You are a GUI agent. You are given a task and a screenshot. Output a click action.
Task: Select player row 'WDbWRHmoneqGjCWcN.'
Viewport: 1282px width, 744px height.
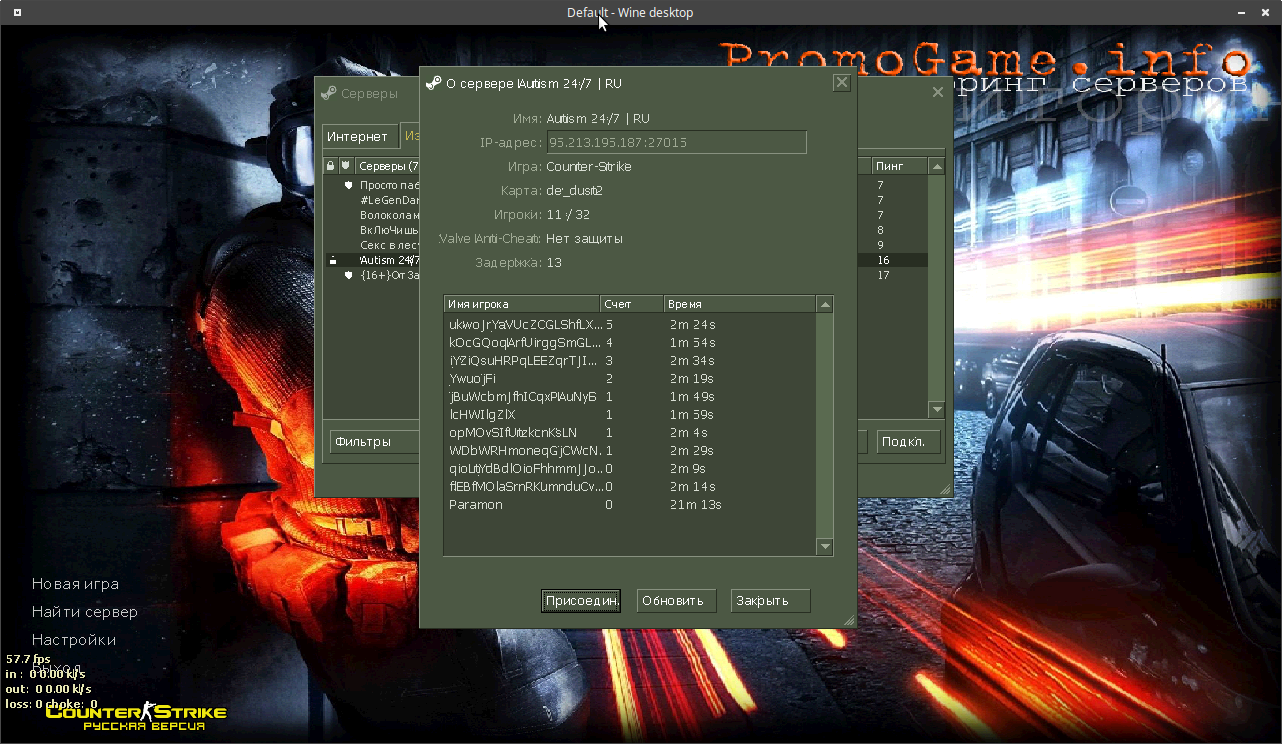[x=630, y=451]
